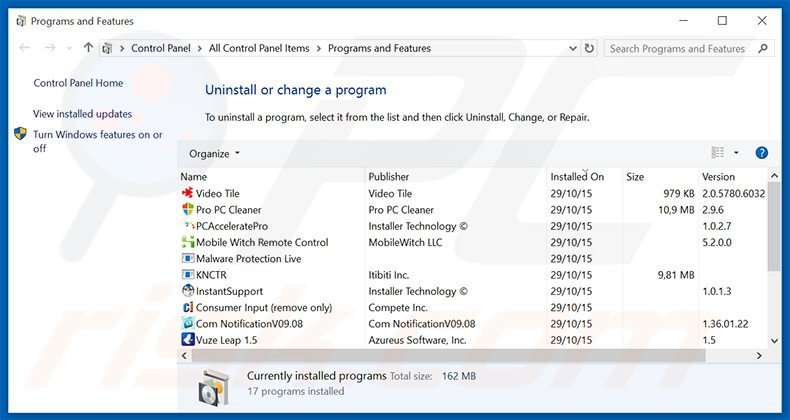
Task: Refresh the Programs and Features list
Action: 589,48
